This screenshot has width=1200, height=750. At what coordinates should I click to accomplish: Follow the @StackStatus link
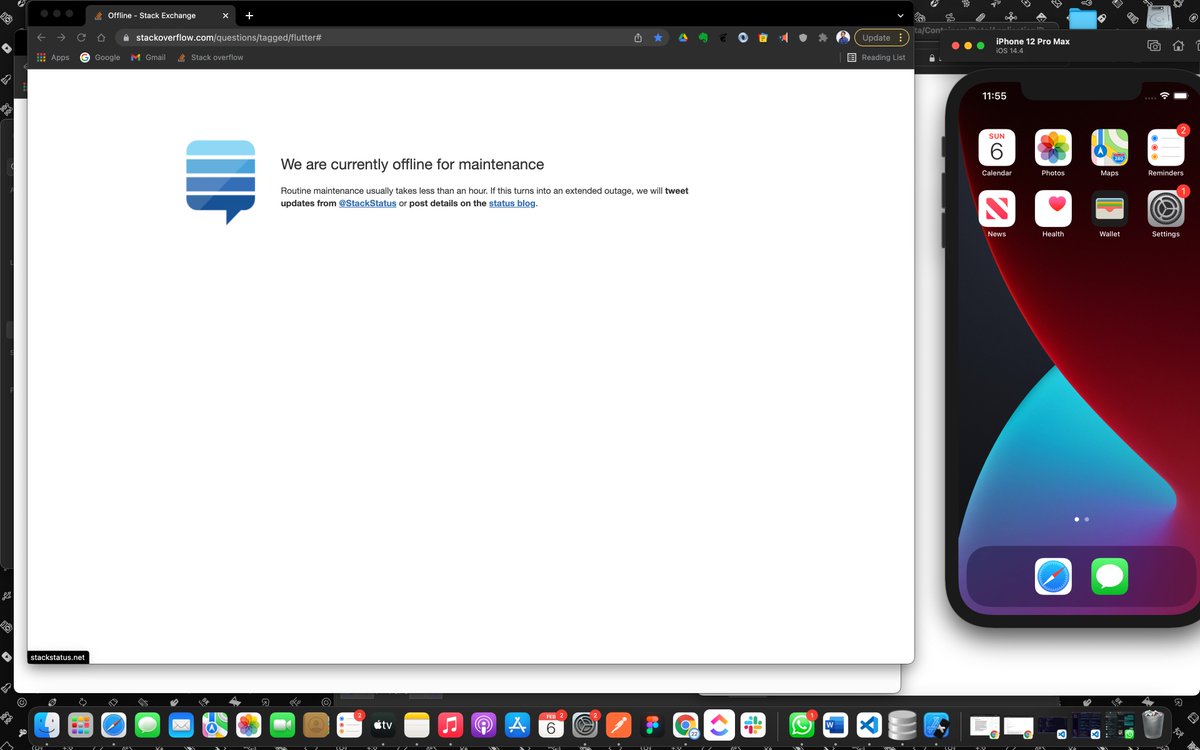(367, 203)
